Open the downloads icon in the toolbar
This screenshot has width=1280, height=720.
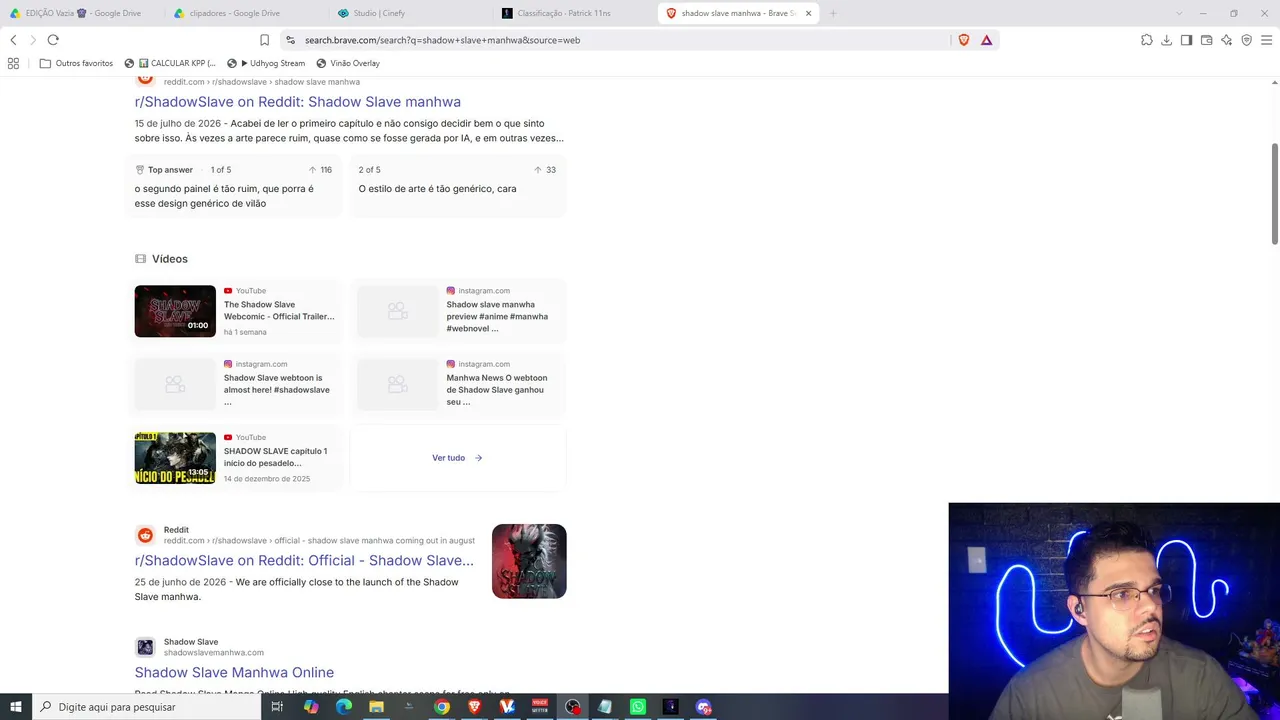1167,40
